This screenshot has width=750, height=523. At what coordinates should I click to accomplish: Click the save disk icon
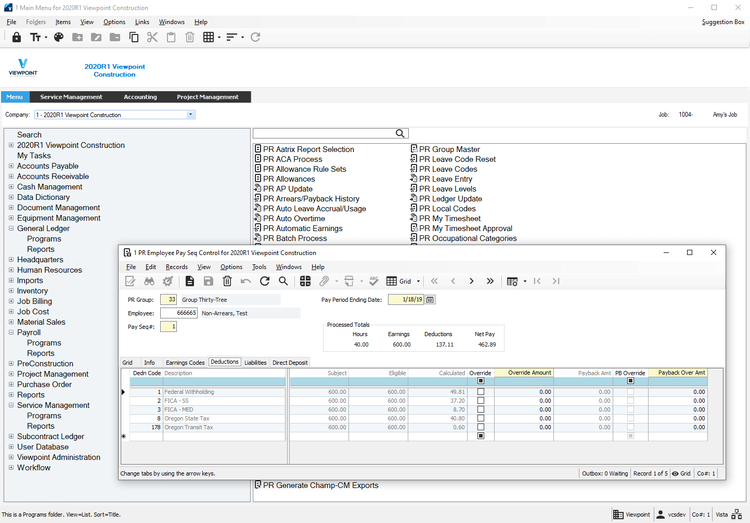point(208,281)
